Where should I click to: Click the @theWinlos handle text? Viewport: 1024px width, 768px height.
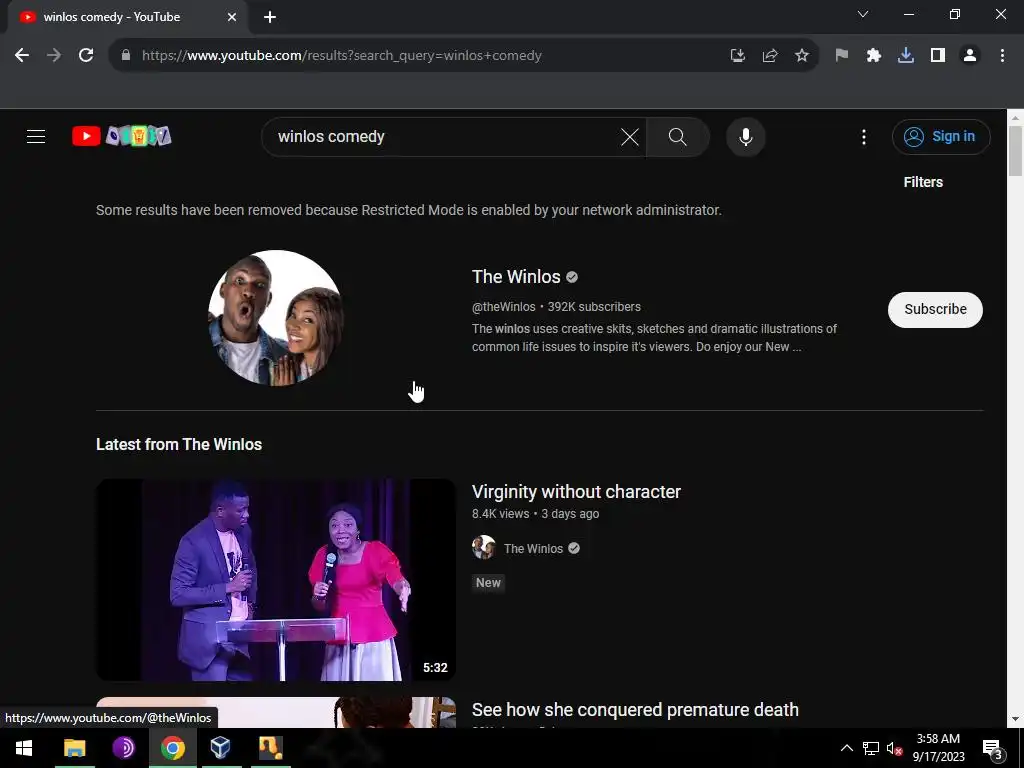click(504, 307)
